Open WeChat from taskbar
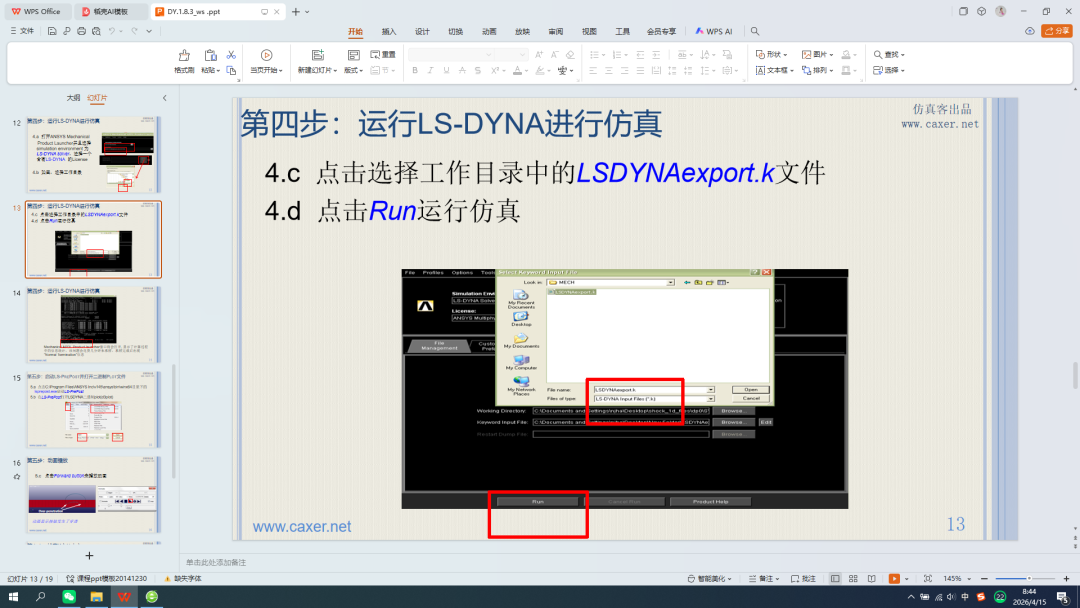 (x=69, y=596)
